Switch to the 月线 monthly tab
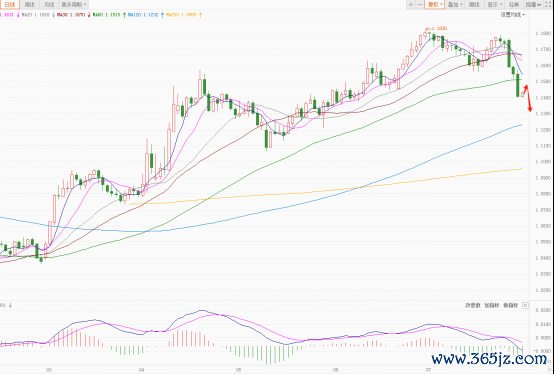Viewport: 554px width, 374px height. pos(49,5)
